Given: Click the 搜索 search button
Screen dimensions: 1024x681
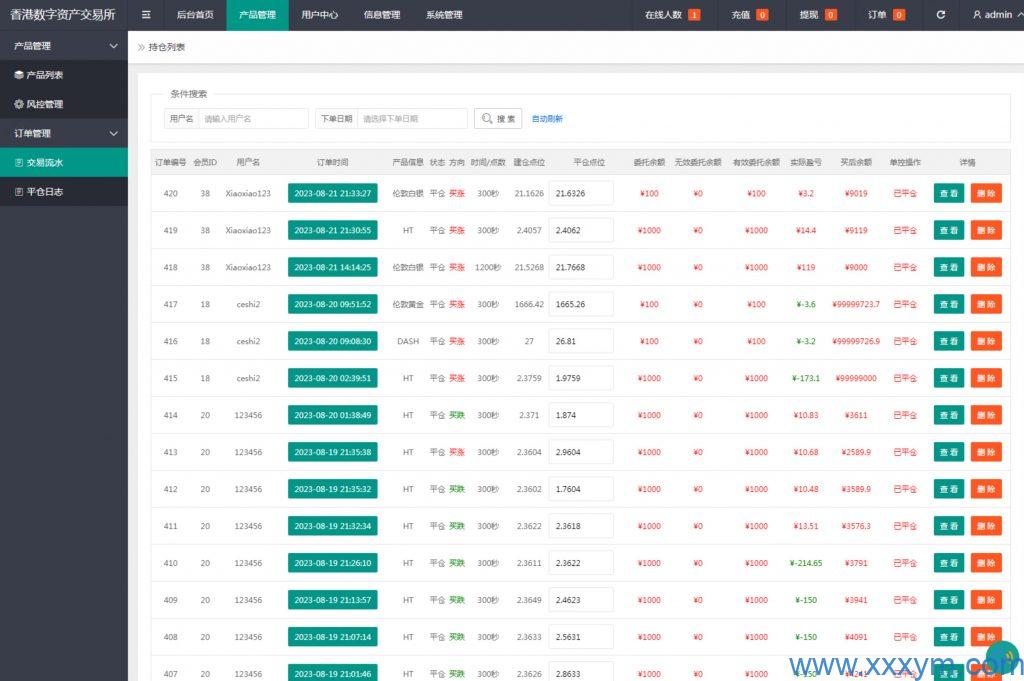Looking at the screenshot, I should point(498,118).
